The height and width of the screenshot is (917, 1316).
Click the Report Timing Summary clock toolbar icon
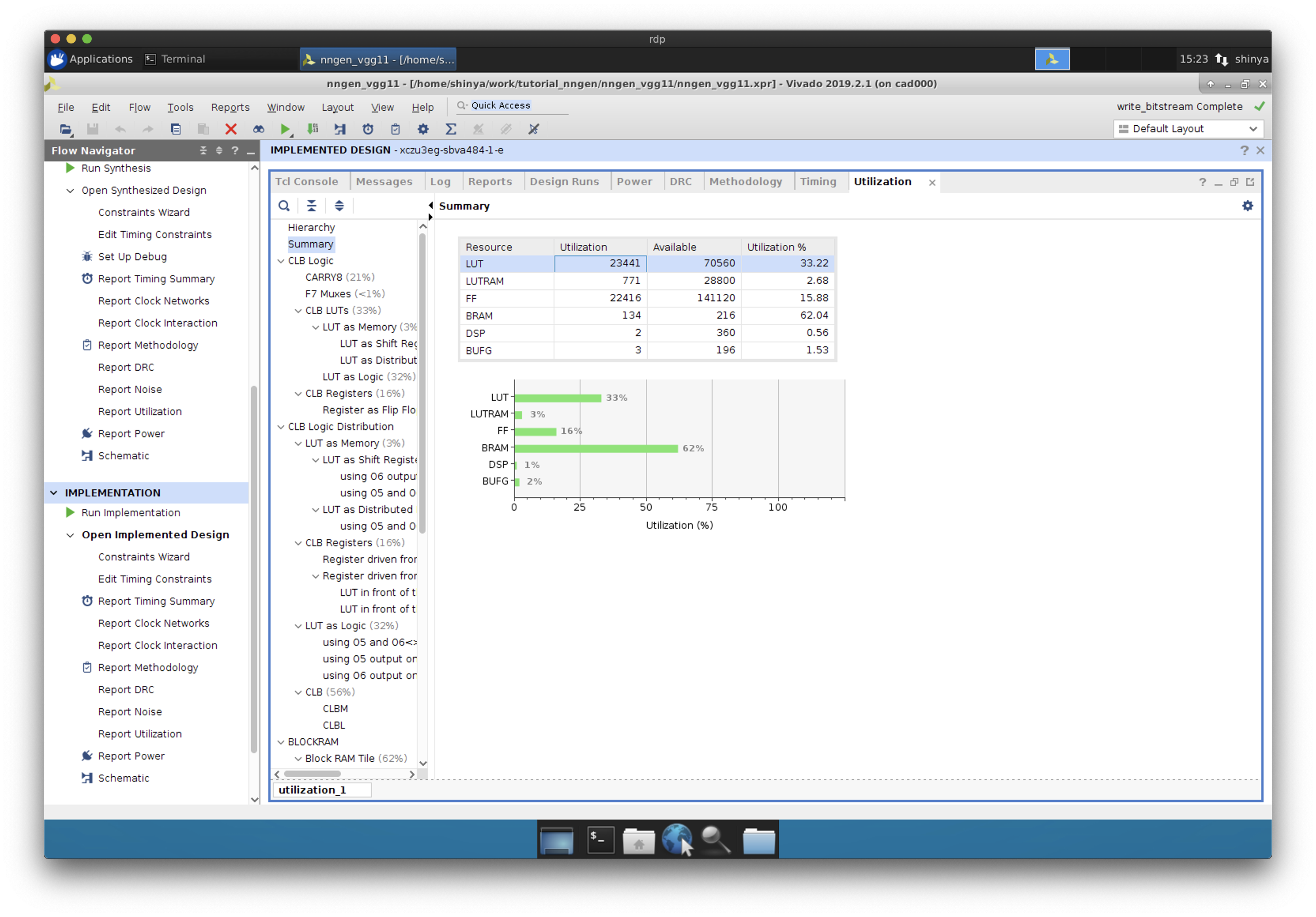(368, 129)
